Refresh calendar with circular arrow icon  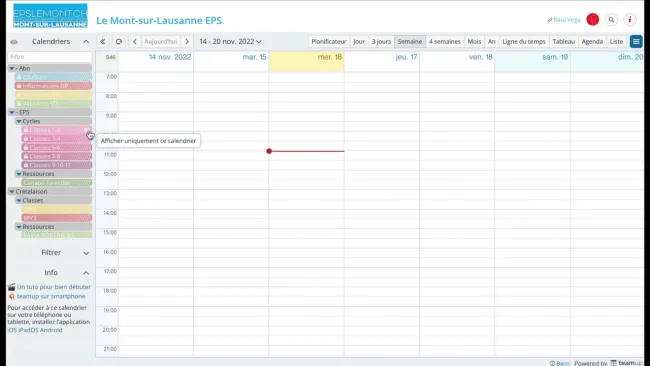click(x=119, y=41)
